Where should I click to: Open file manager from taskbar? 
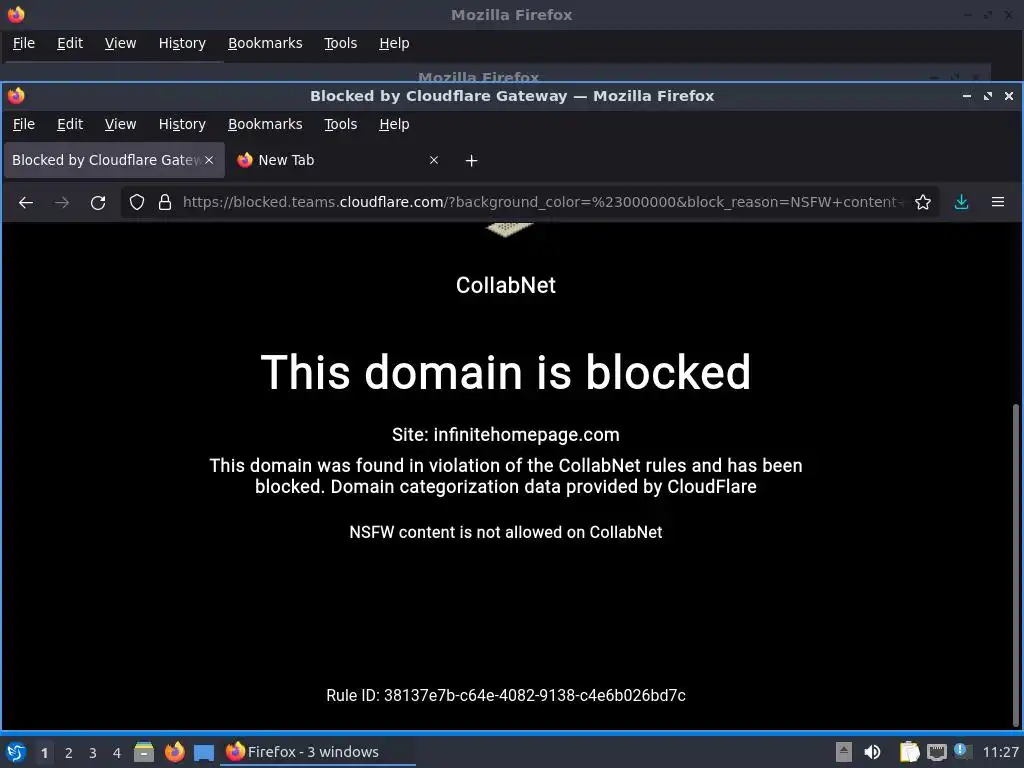coord(144,752)
